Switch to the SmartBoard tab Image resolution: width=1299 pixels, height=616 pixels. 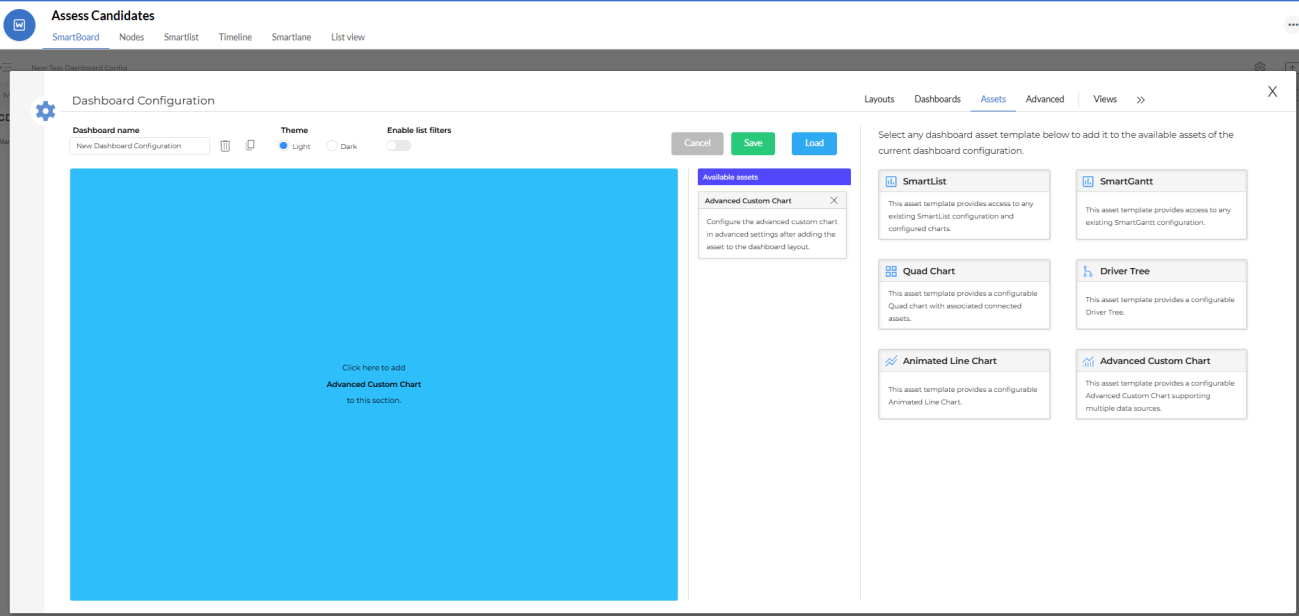pos(76,37)
